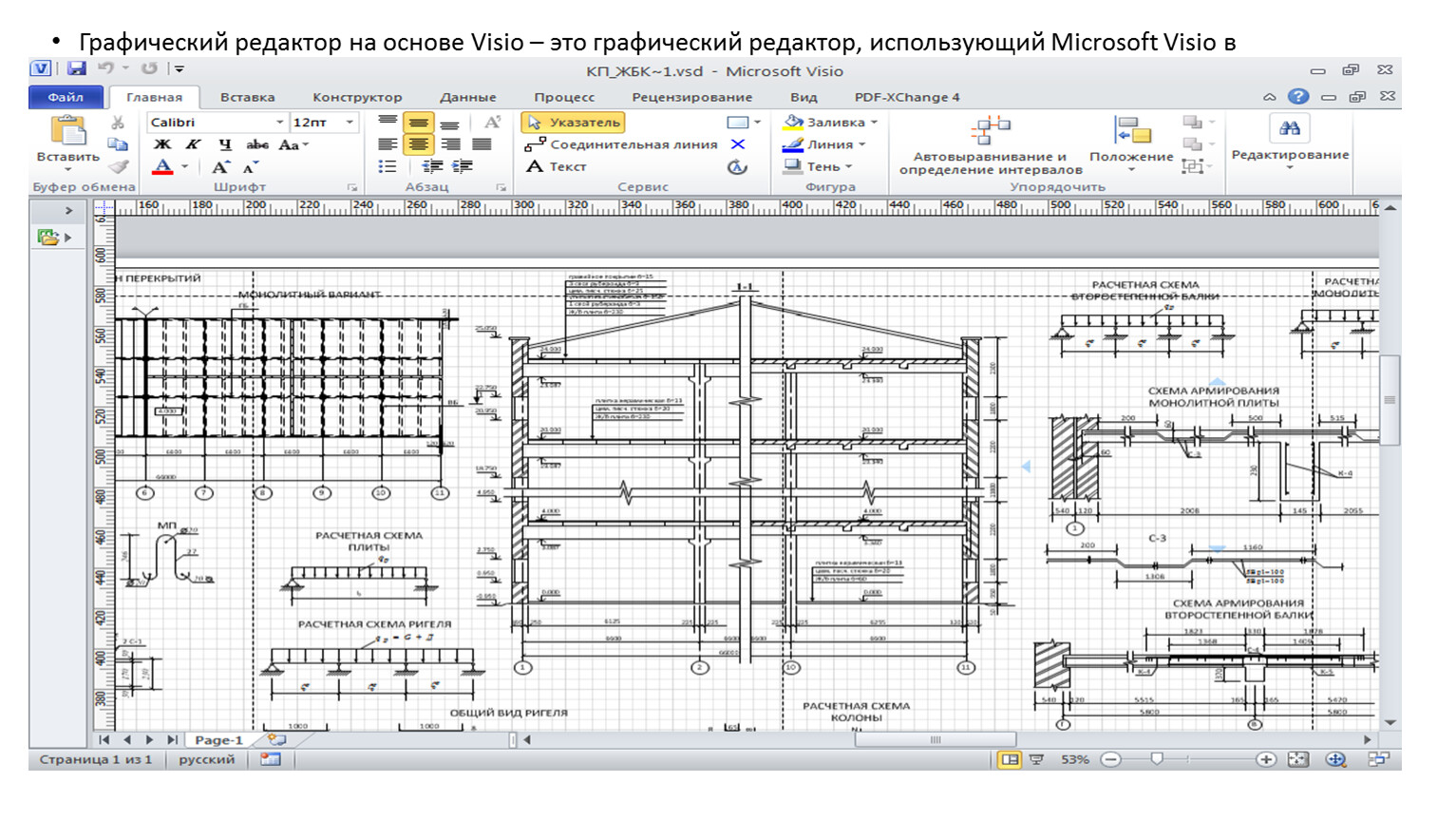Screen dimensions: 1456x821
Task: Activate the Format Painter brush icon
Action: click(x=118, y=166)
